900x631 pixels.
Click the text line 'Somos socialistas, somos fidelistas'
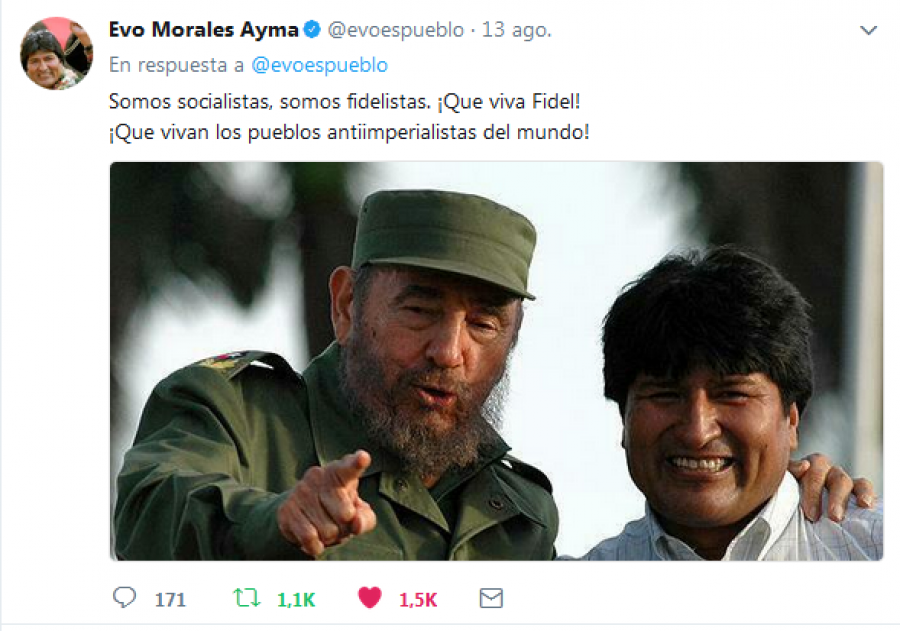(270, 102)
